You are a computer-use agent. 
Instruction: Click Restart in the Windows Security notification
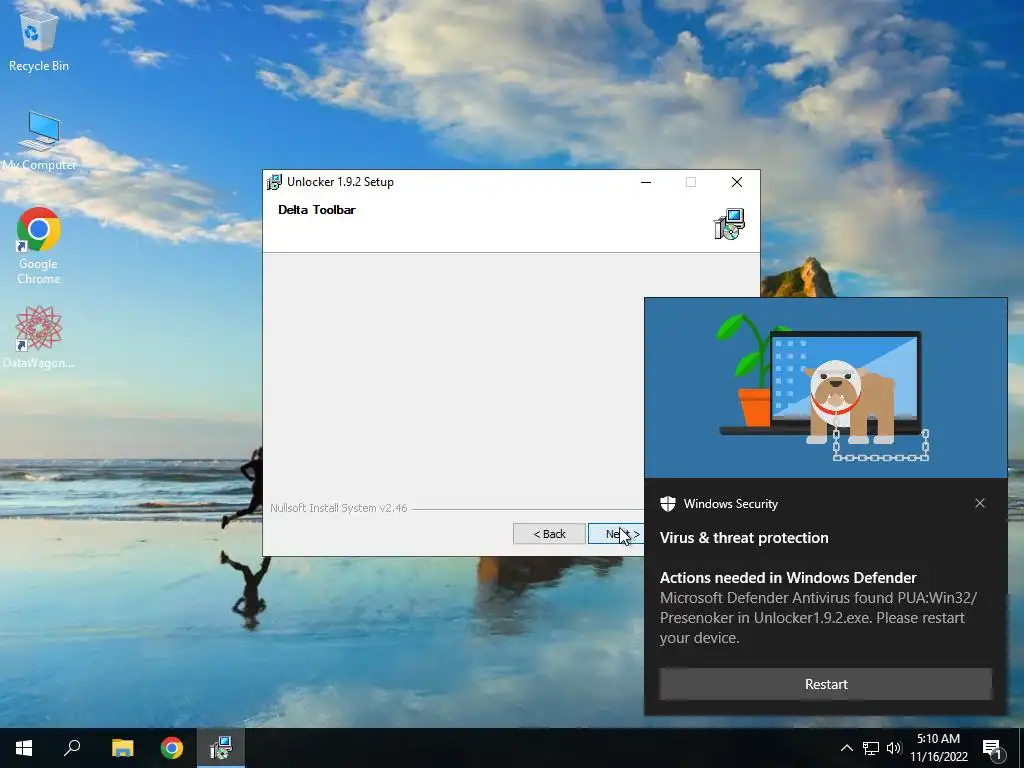(x=825, y=684)
